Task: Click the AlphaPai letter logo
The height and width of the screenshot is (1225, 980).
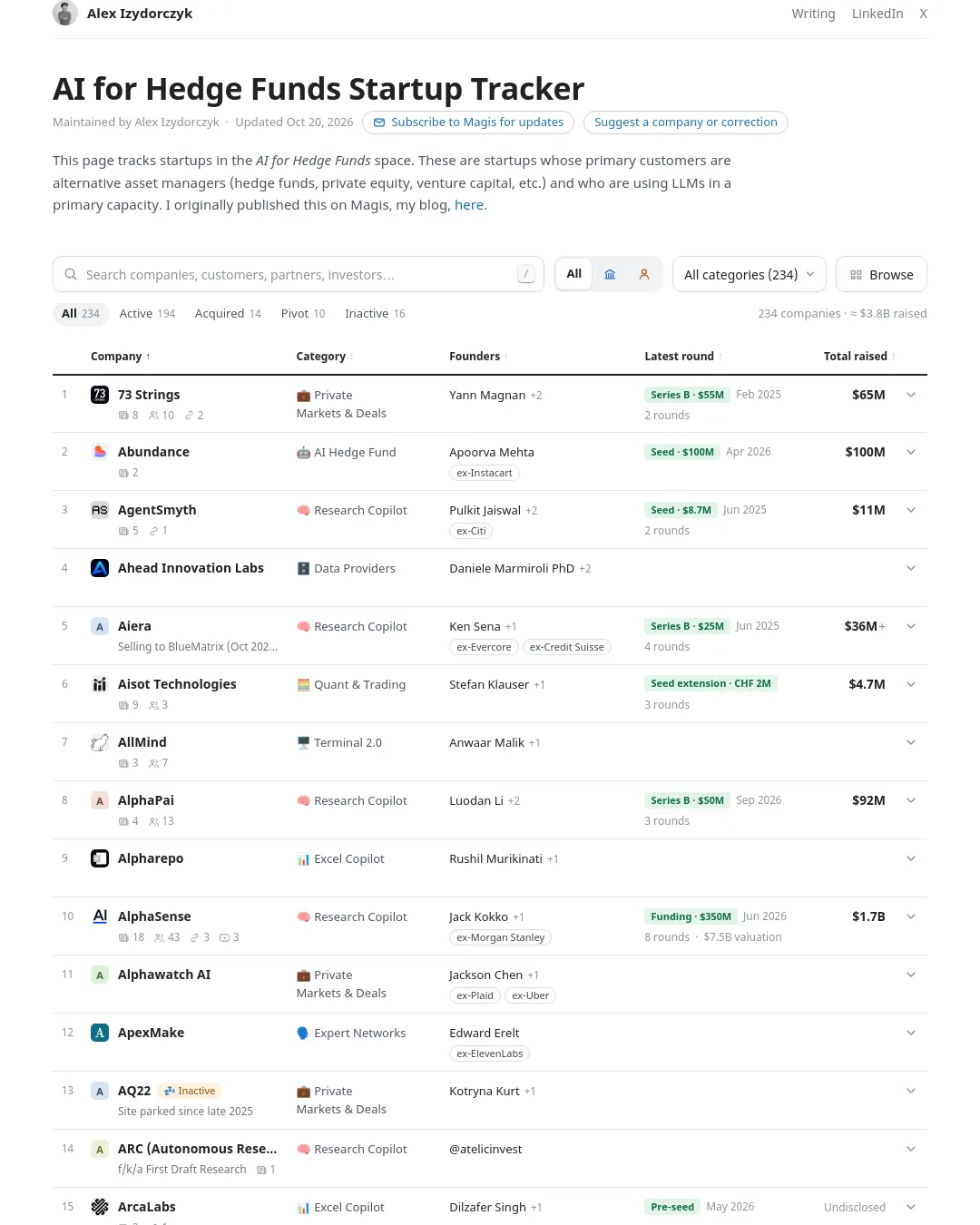Action: [x=100, y=800]
